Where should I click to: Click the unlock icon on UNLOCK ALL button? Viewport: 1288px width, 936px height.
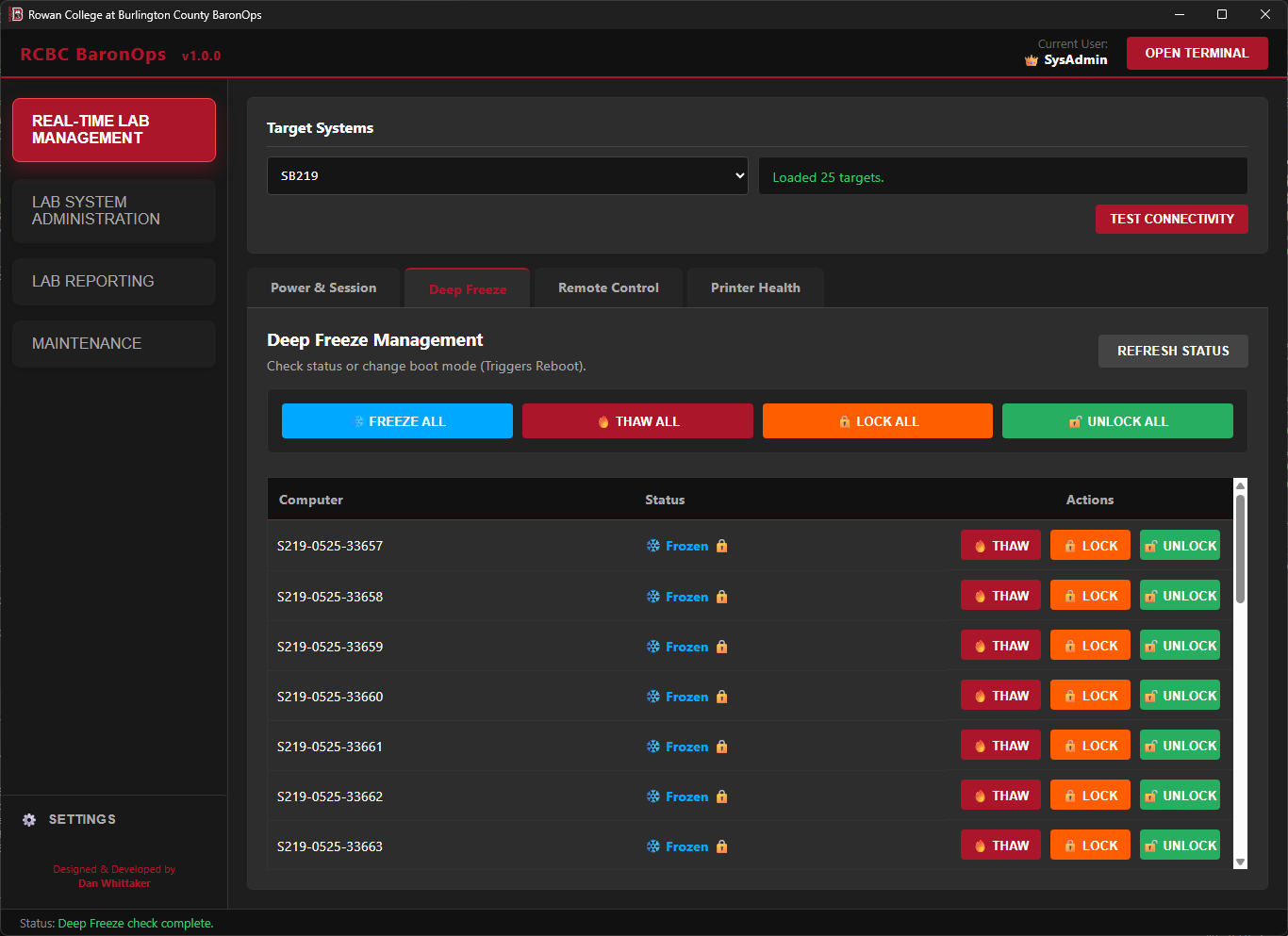(x=1075, y=421)
